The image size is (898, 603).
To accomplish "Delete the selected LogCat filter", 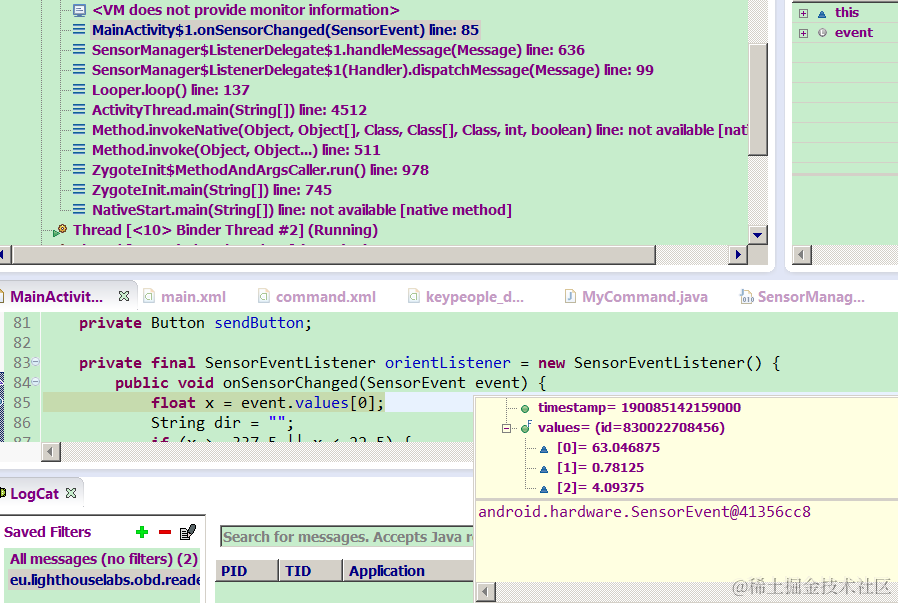I will click(x=165, y=533).
